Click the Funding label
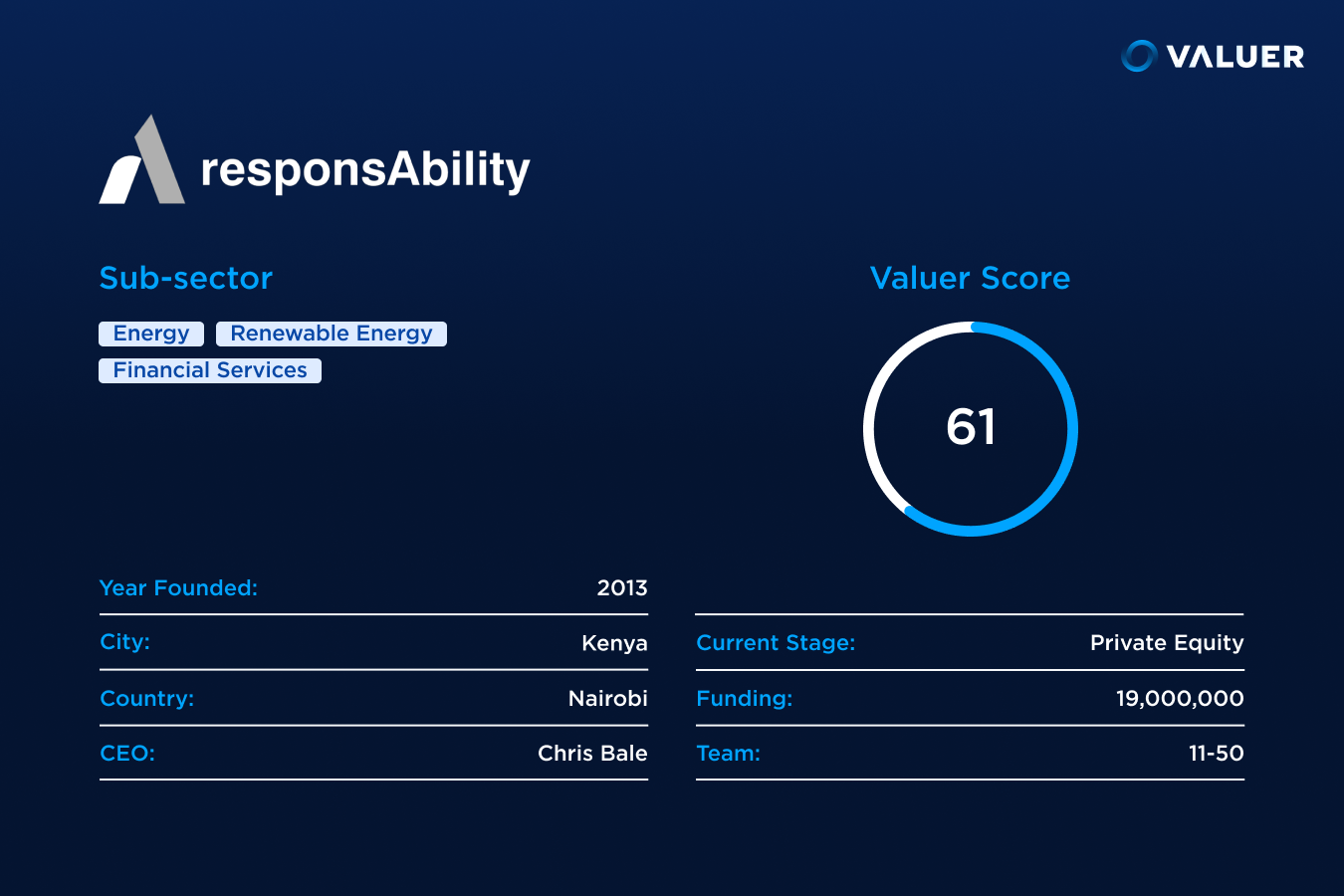The width and height of the screenshot is (1344, 896). (745, 699)
